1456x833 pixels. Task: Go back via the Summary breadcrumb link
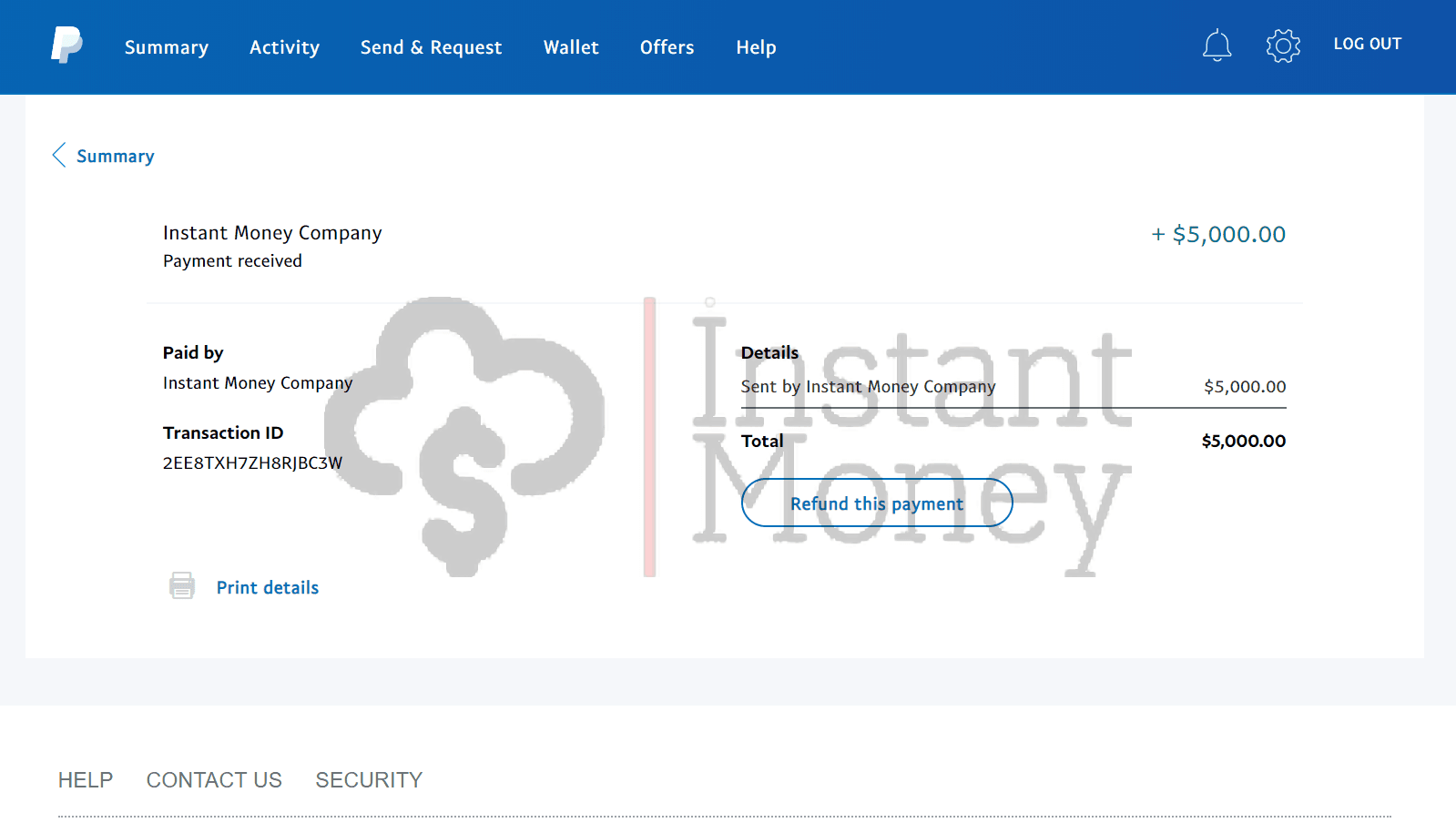(116, 156)
